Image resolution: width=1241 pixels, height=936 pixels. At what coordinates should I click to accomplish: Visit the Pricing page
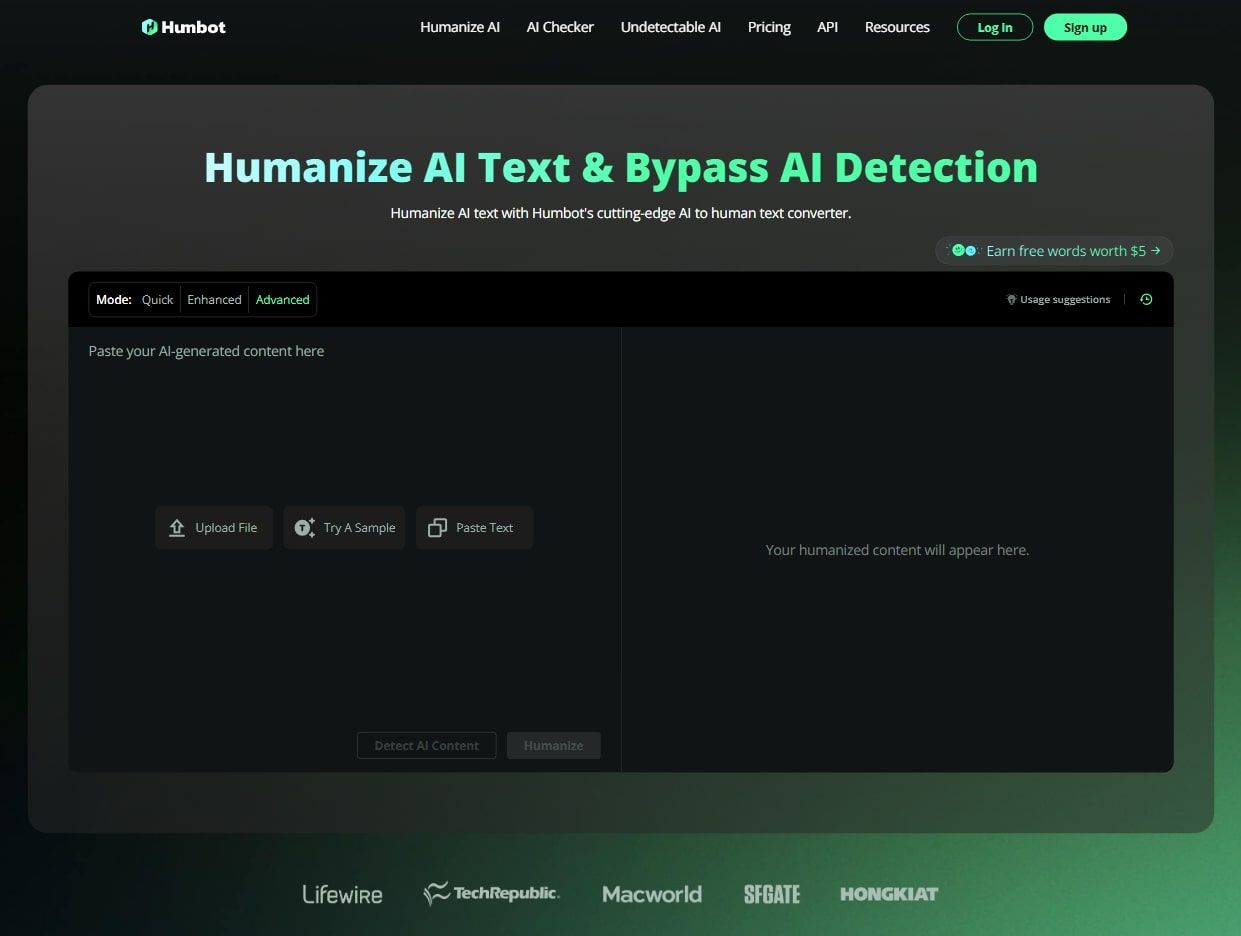[769, 27]
